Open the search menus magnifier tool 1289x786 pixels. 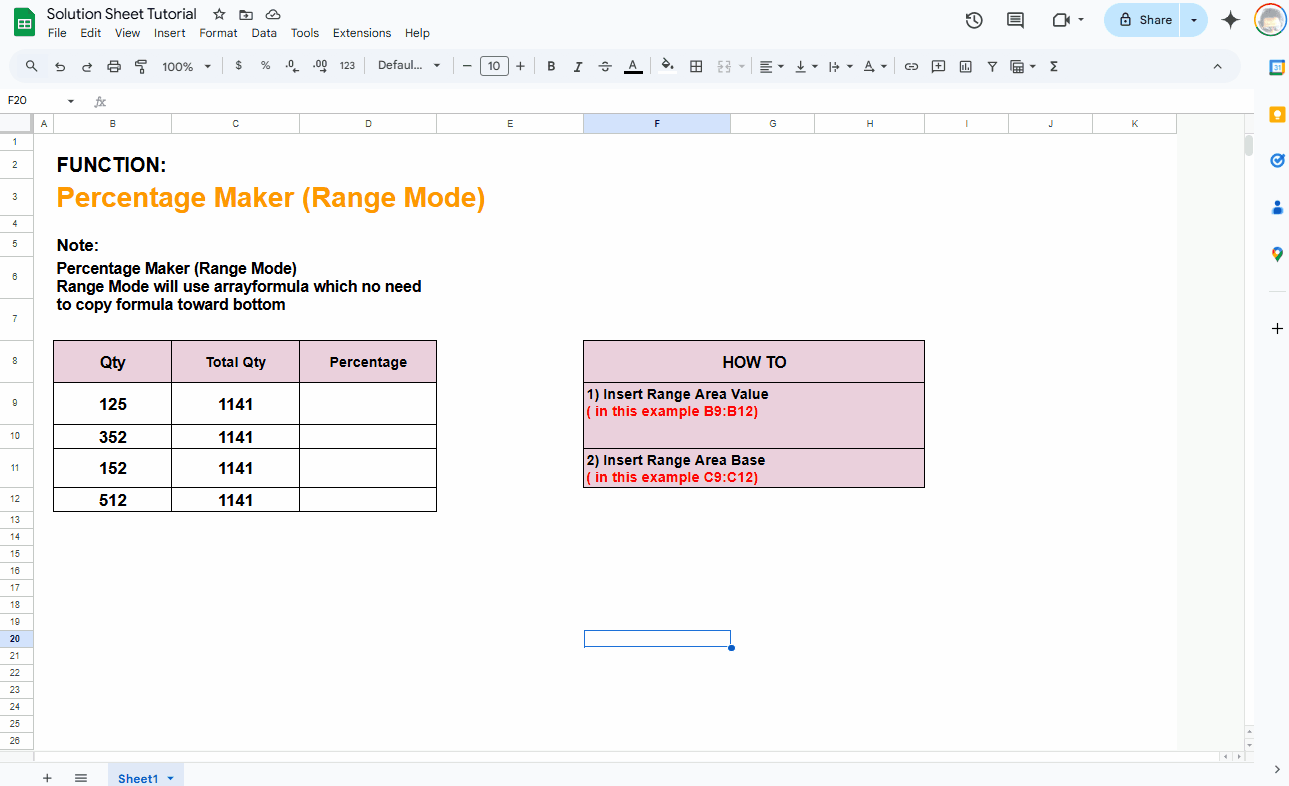coord(32,66)
